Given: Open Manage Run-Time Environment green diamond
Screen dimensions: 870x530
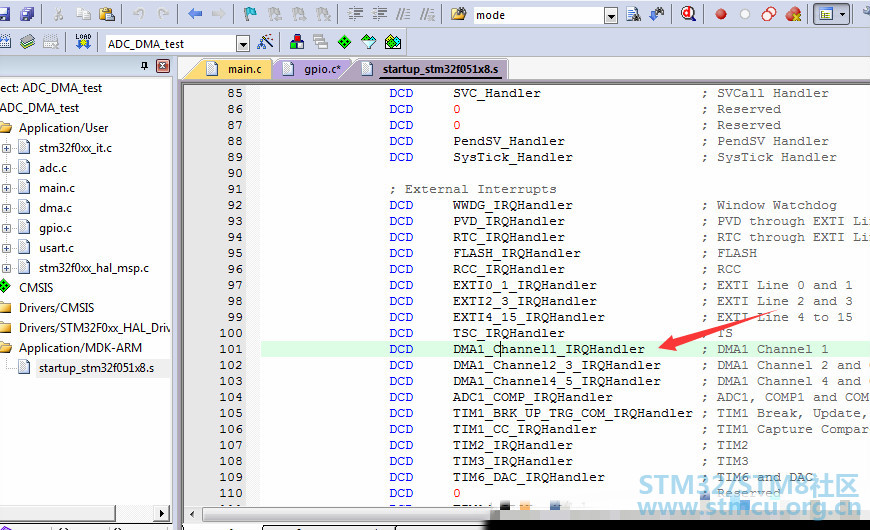Looking at the screenshot, I should 344,42.
